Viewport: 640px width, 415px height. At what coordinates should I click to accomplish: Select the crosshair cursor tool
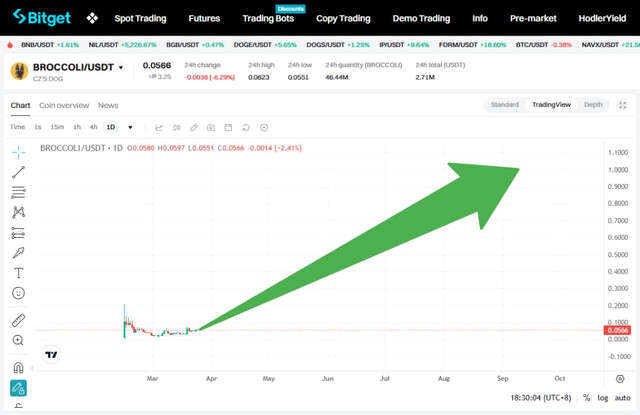click(18, 153)
